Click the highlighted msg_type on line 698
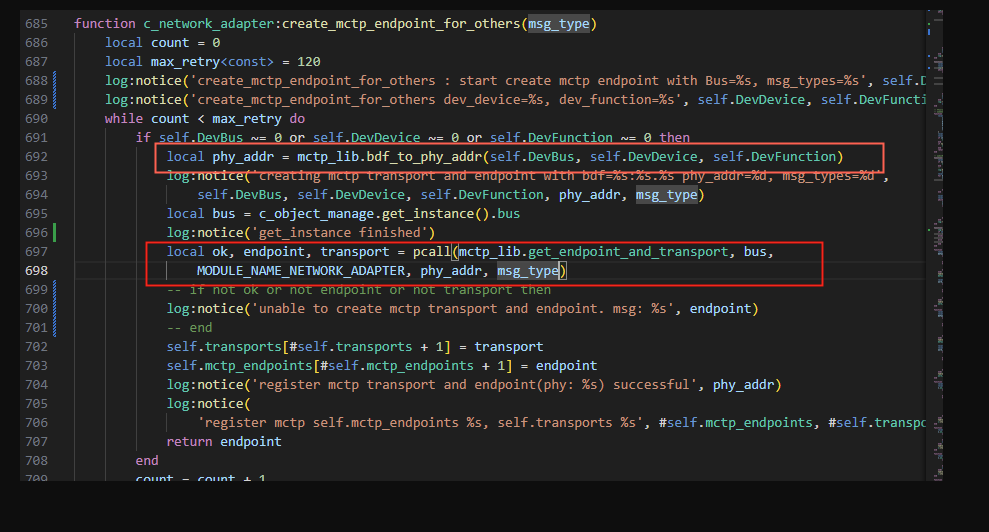The width and height of the screenshot is (989, 532). pyautogui.click(x=530, y=271)
